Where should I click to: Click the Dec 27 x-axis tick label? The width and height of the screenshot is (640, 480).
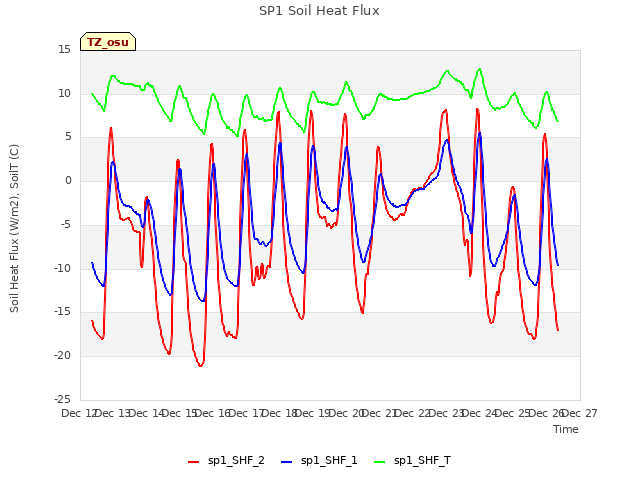(x=580, y=413)
